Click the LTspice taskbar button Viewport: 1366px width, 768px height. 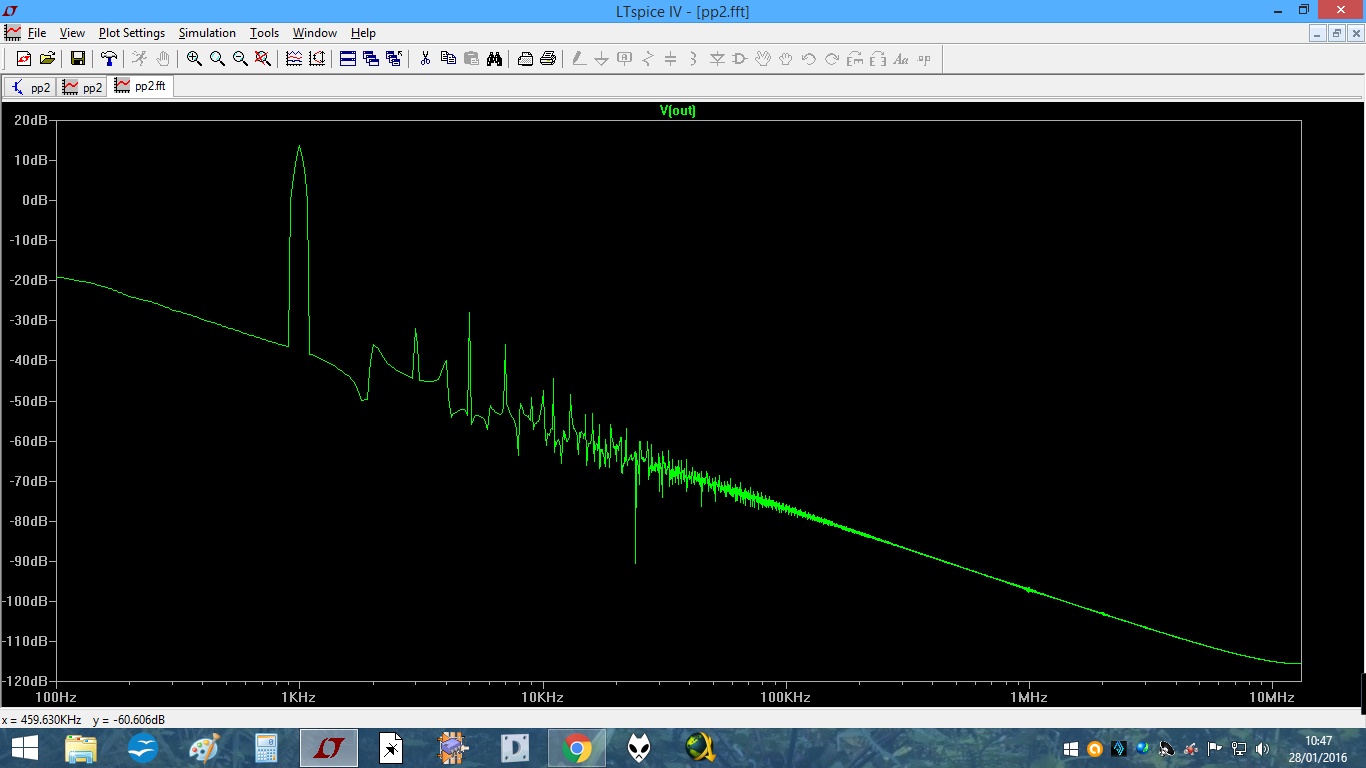tap(329, 748)
